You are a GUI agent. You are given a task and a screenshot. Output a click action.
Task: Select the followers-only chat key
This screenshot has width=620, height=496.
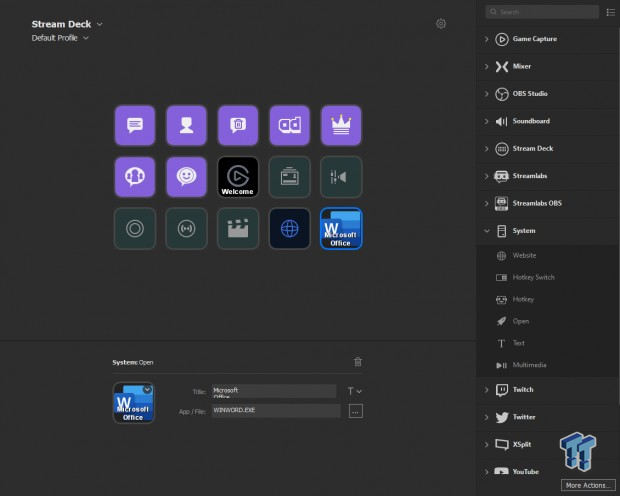click(x=135, y=177)
